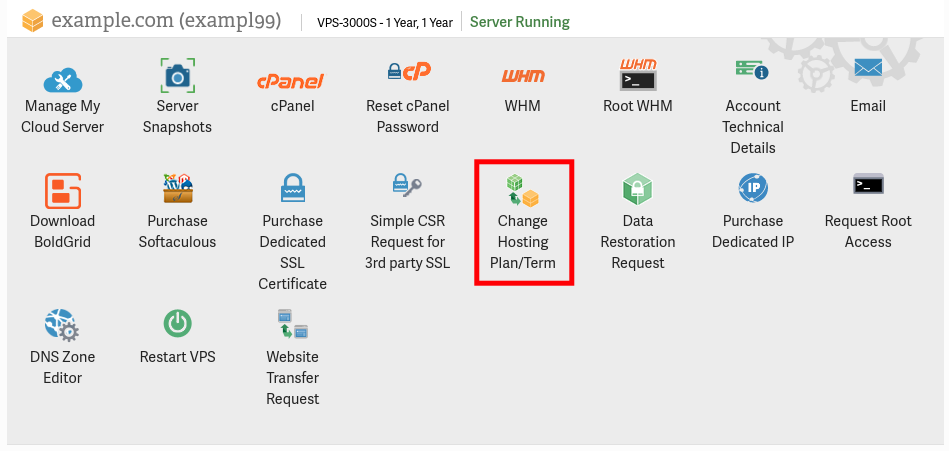Click the Purchase Dedicated IP icon
Viewport: 949px width, 451px height.
pyautogui.click(x=752, y=187)
